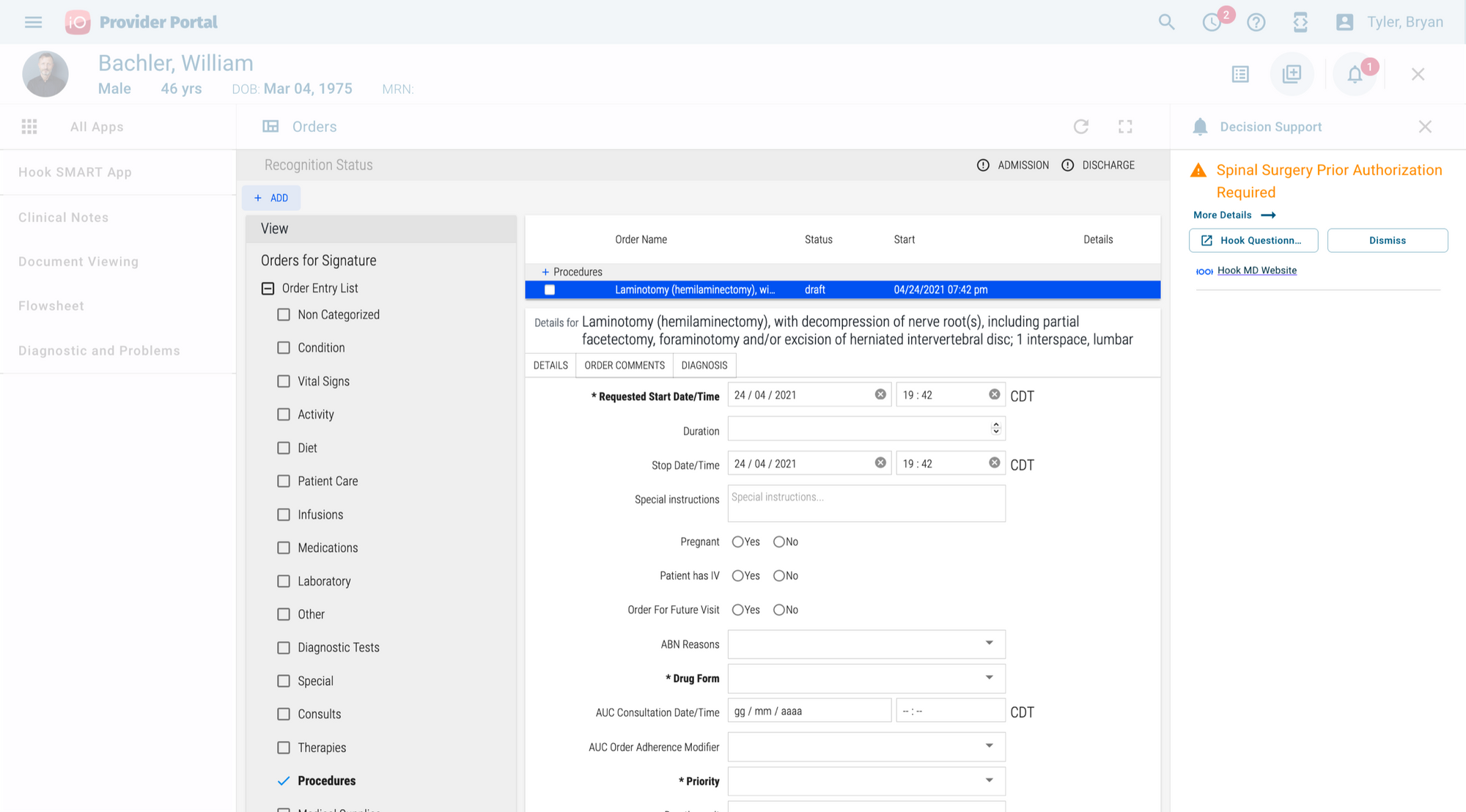Expand Orders panel to fullscreen
Screen dimensions: 1466x812
coord(1125,127)
